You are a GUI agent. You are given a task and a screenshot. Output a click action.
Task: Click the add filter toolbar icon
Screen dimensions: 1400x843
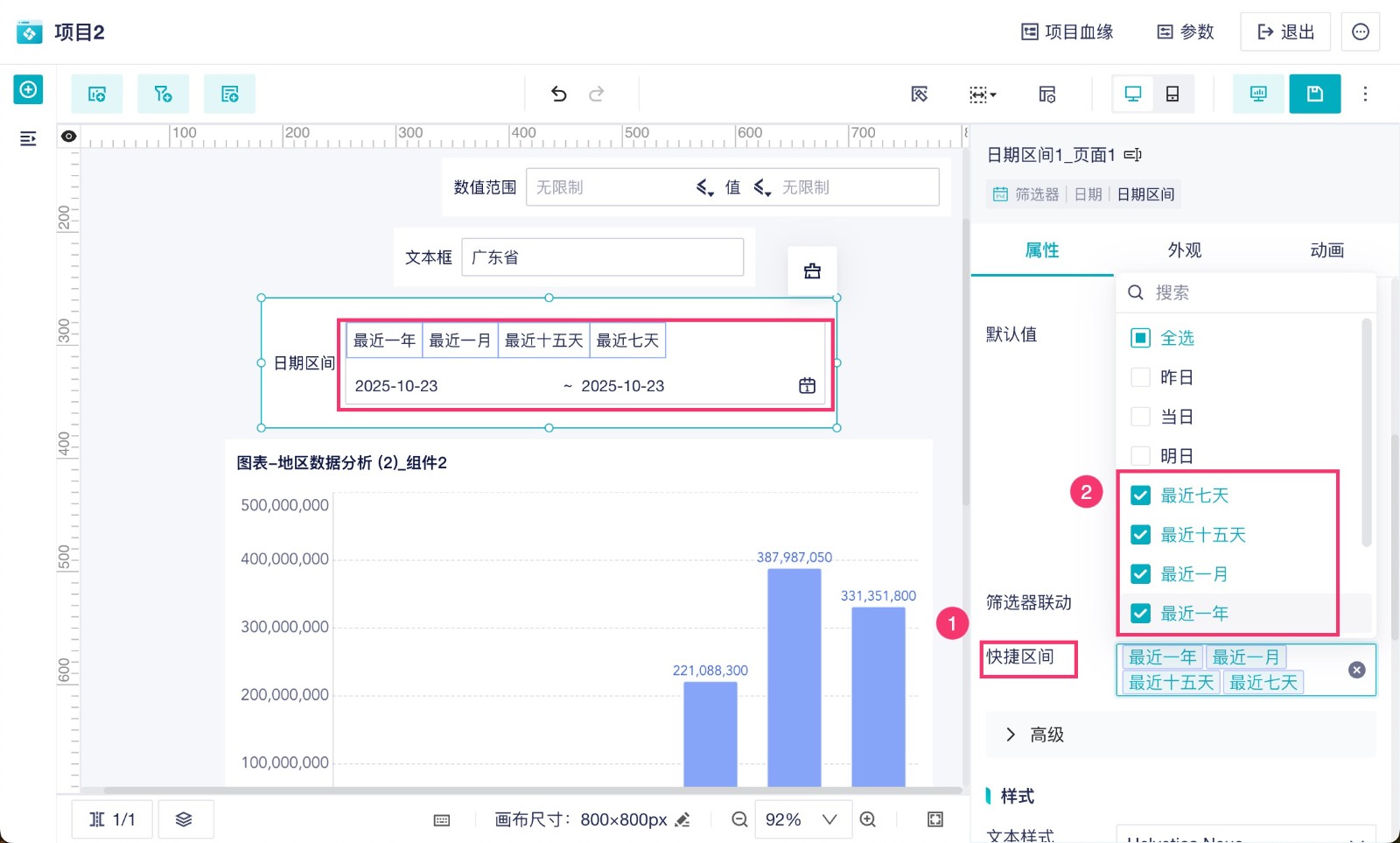click(164, 94)
